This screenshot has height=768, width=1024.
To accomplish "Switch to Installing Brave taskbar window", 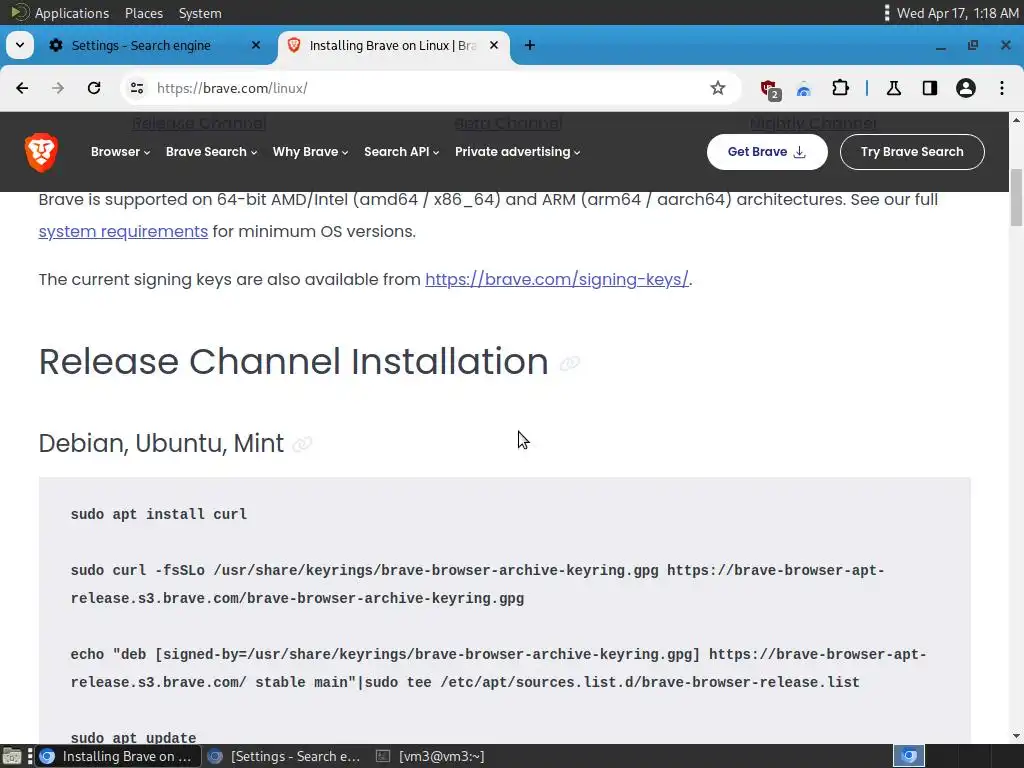I will coord(116,756).
